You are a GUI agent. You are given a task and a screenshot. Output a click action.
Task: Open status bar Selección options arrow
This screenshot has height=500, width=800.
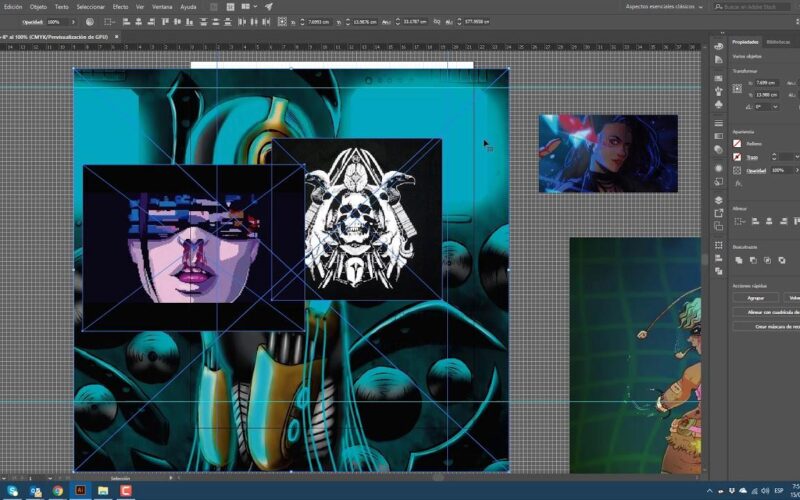(170, 478)
